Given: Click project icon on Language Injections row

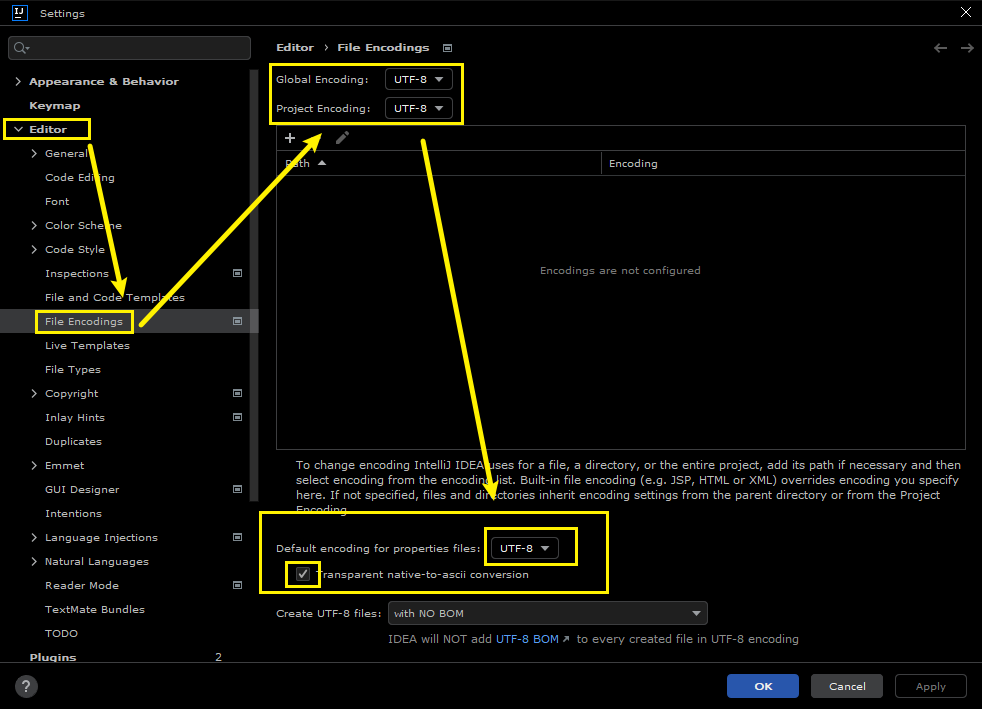Looking at the screenshot, I should pyautogui.click(x=237, y=537).
